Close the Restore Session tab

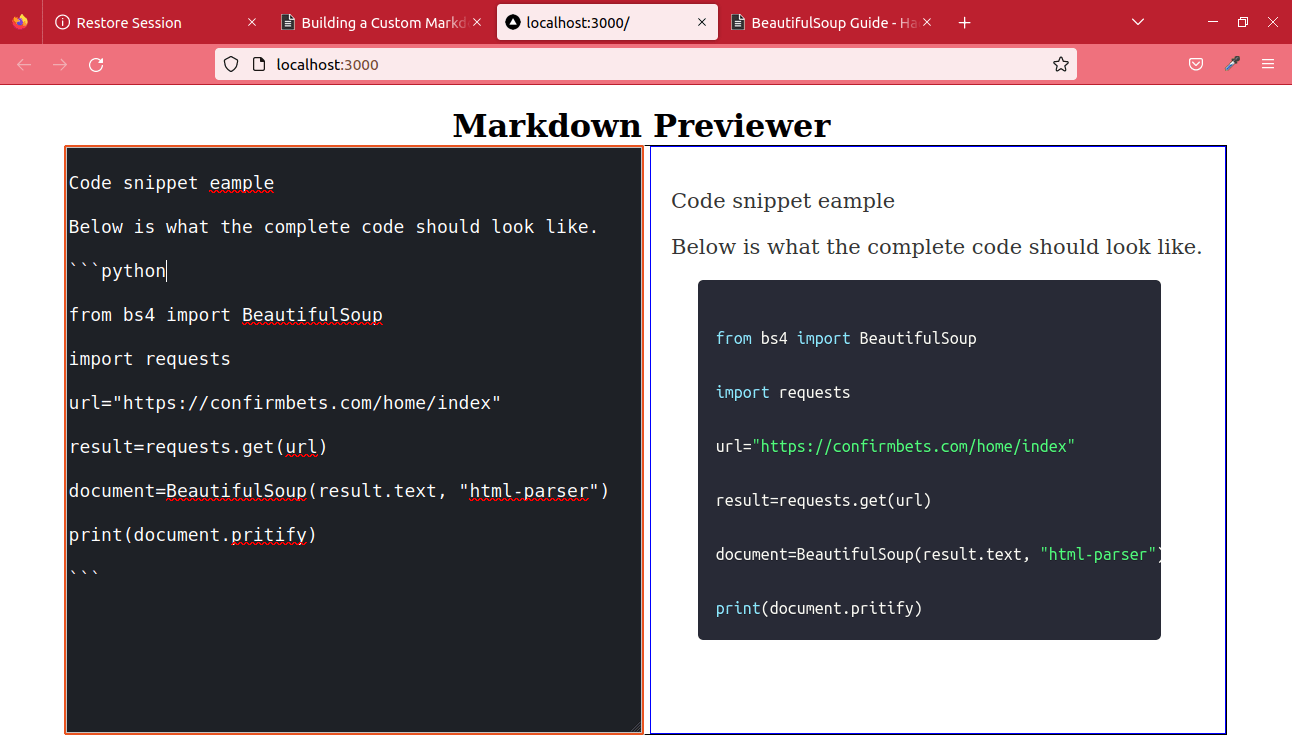pos(251,21)
